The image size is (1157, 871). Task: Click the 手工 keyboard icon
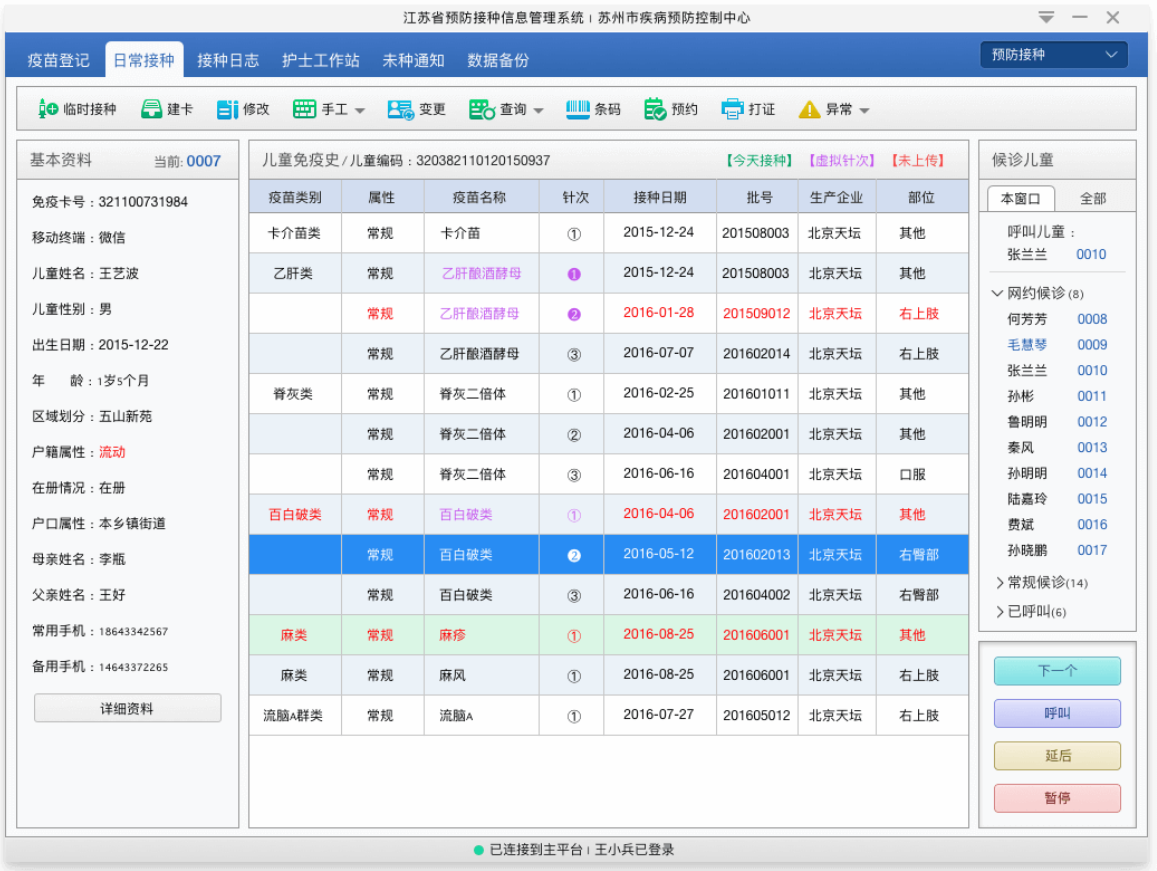pyautogui.click(x=304, y=109)
